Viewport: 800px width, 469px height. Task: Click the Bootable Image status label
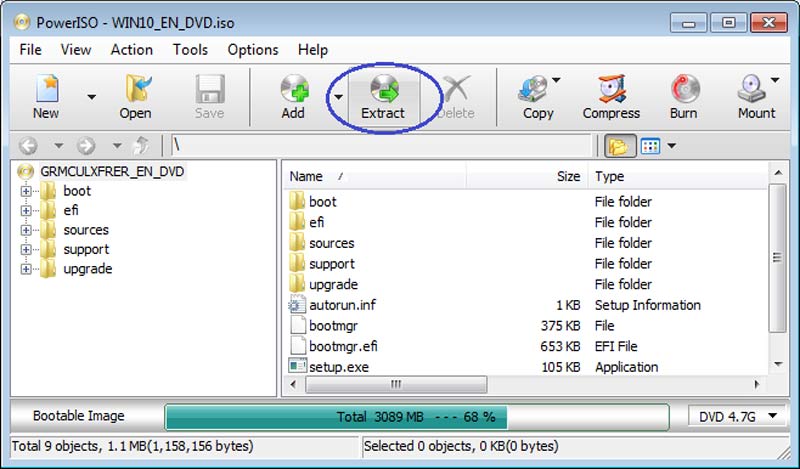(79, 416)
